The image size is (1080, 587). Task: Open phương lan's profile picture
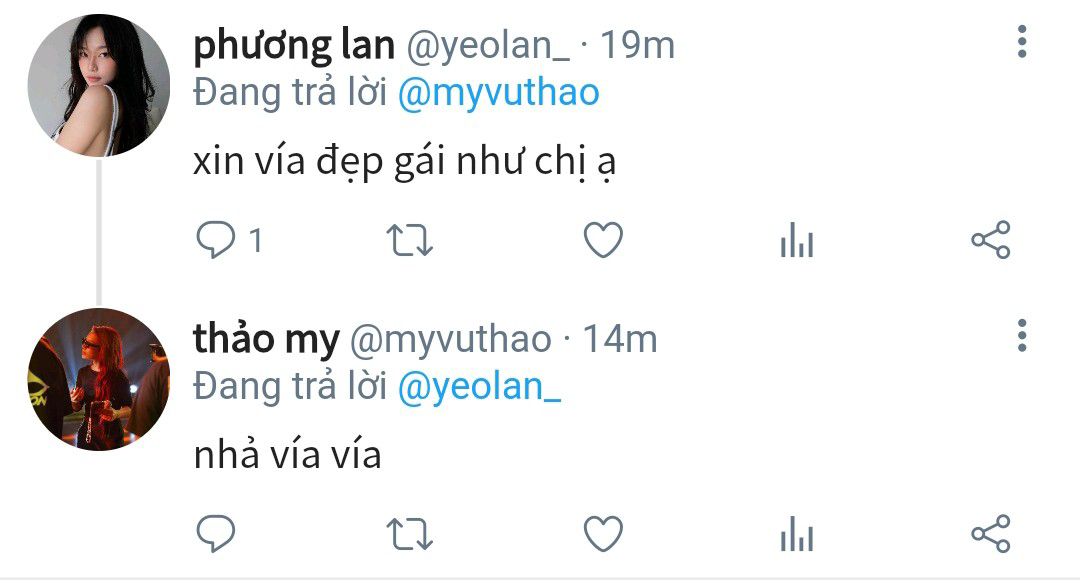tap(98, 85)
